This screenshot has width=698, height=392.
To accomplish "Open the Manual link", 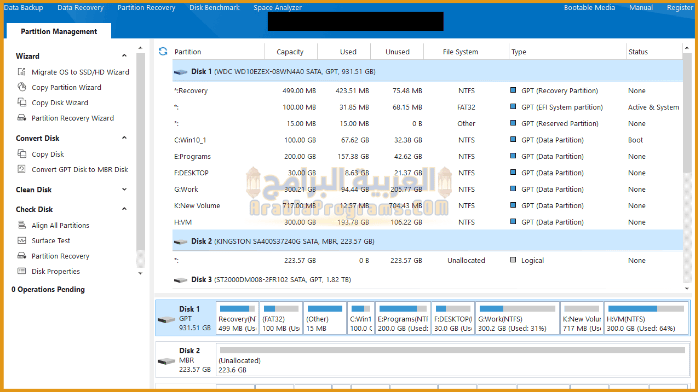I will [641, 8].
